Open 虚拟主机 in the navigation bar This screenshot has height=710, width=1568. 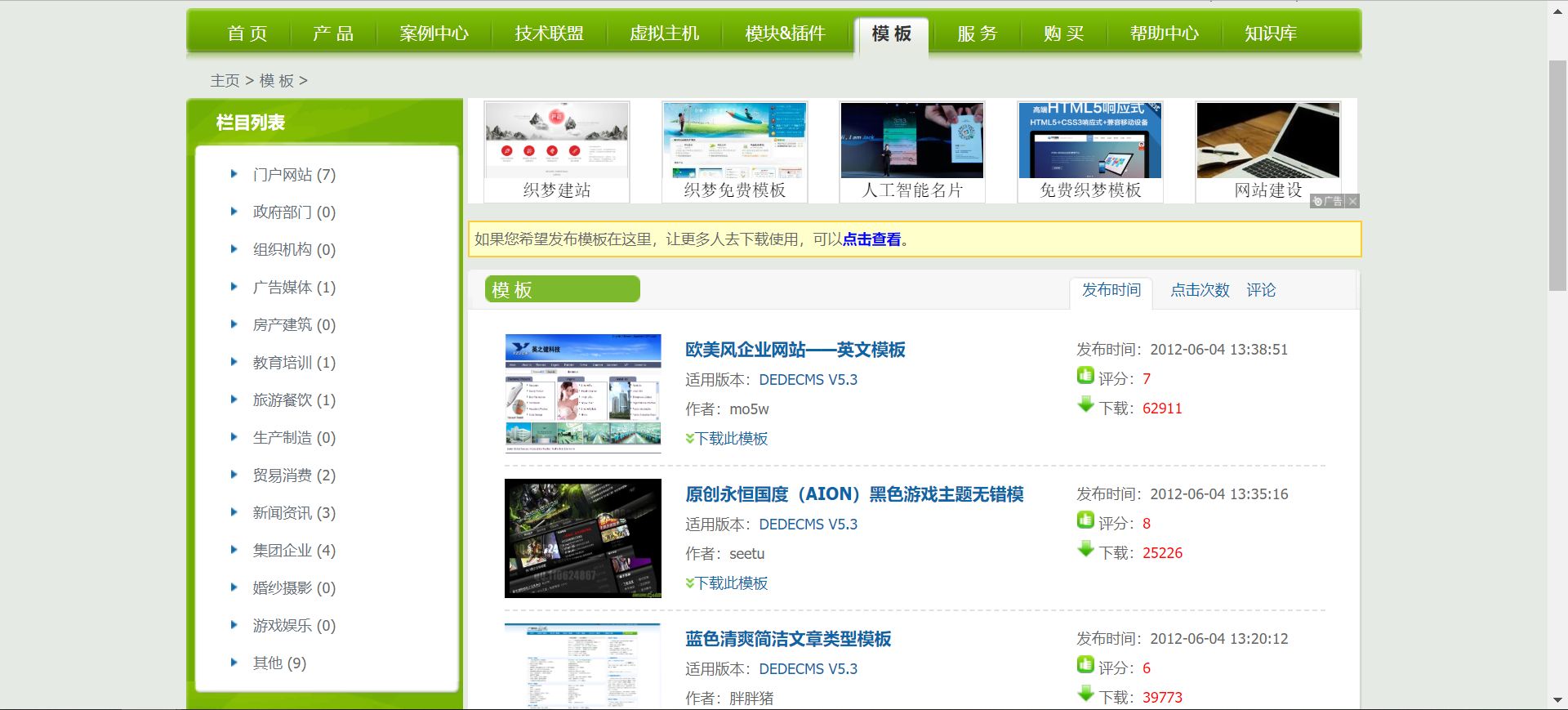(664, 33)
